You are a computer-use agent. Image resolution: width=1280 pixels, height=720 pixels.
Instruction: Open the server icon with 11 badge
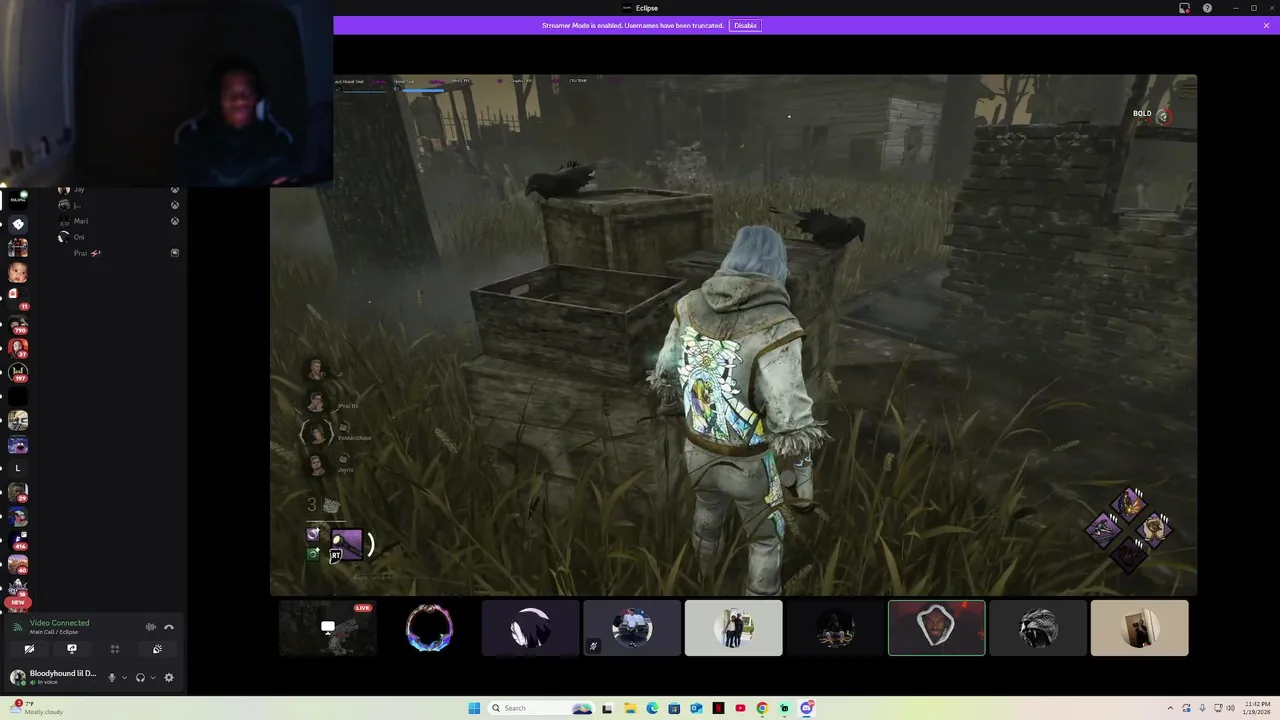pos(18,299)
